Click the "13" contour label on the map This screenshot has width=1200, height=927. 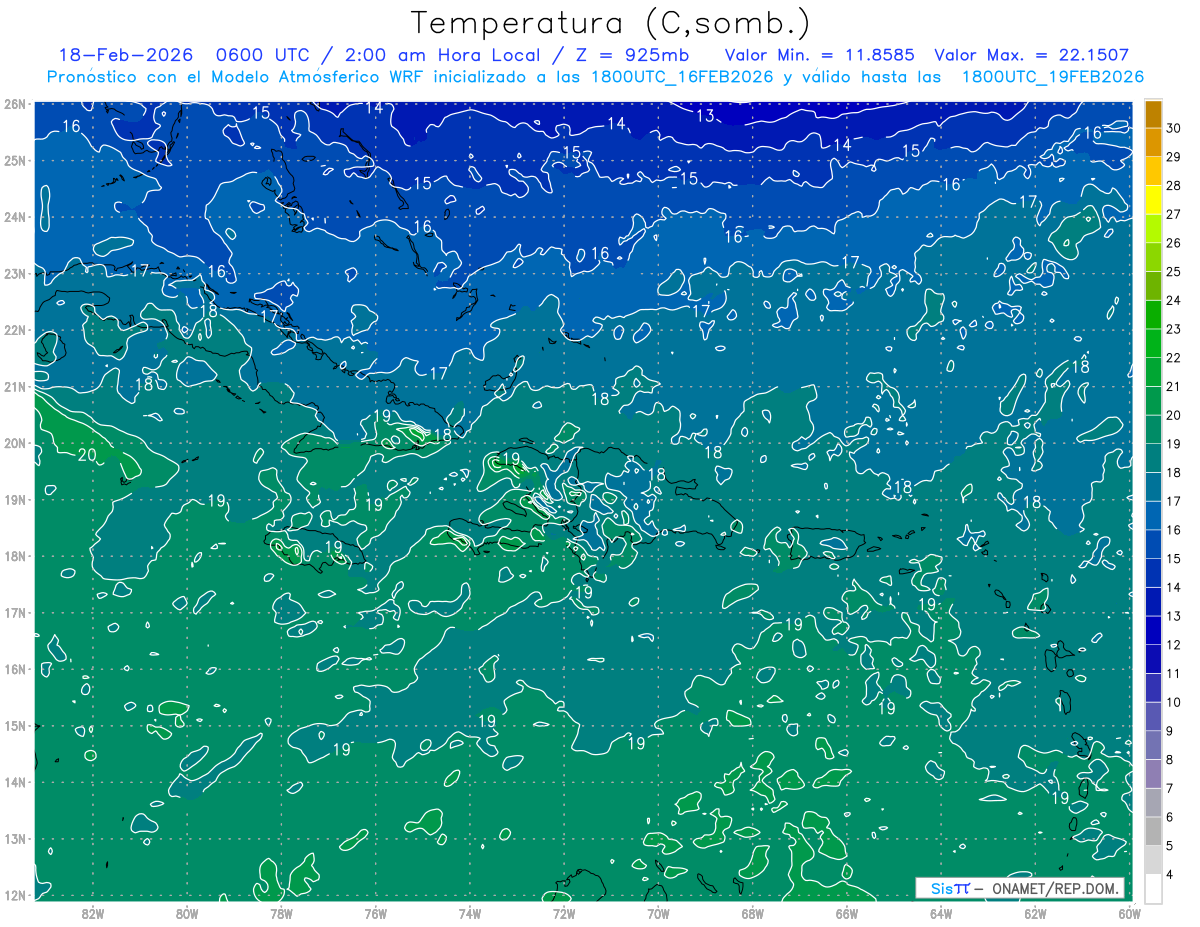click(705, 116)
